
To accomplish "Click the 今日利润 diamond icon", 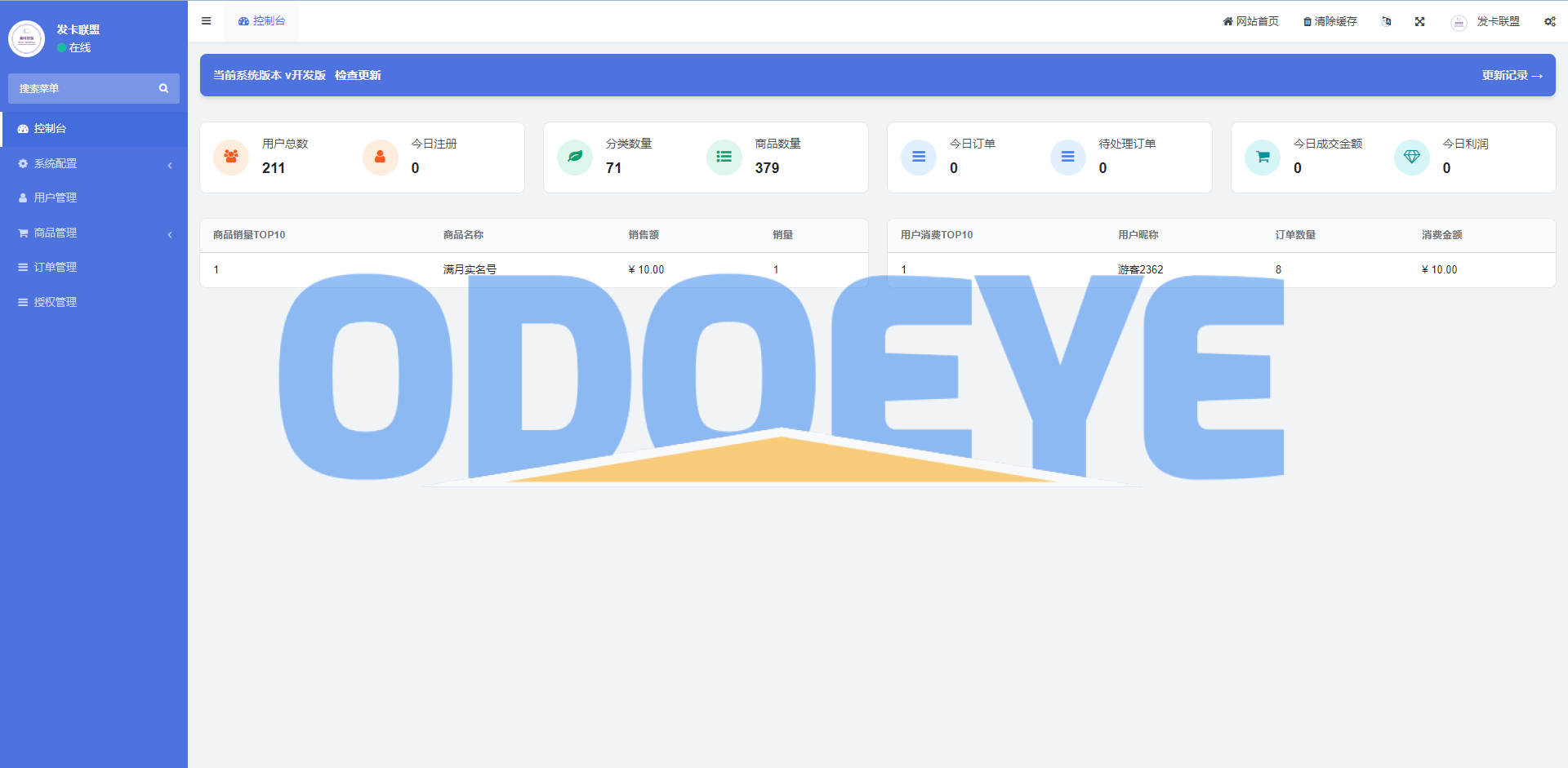I will click(x=1412, y=157).
